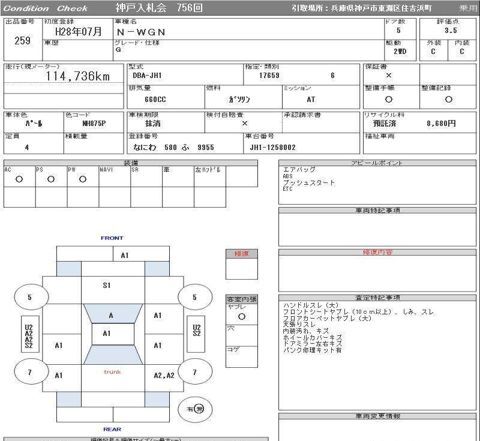The height and width of the screenshot is (441, 480).
Task: Click the note "フロアカーペットヤブレ（大）"
Action: pyautogui.click(x=327, y=318)
